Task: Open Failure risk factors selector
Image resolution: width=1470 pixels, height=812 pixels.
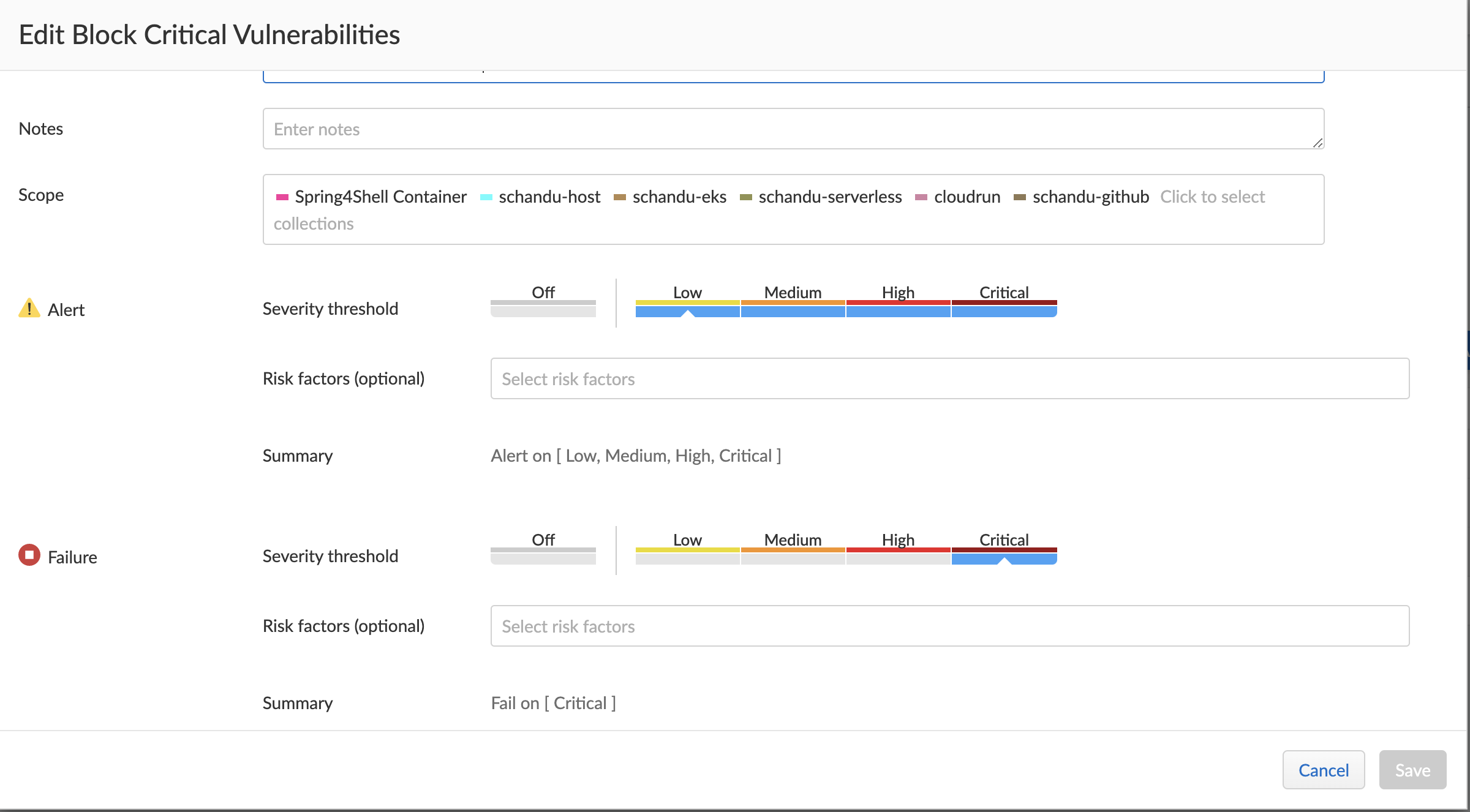Action: 949,626
